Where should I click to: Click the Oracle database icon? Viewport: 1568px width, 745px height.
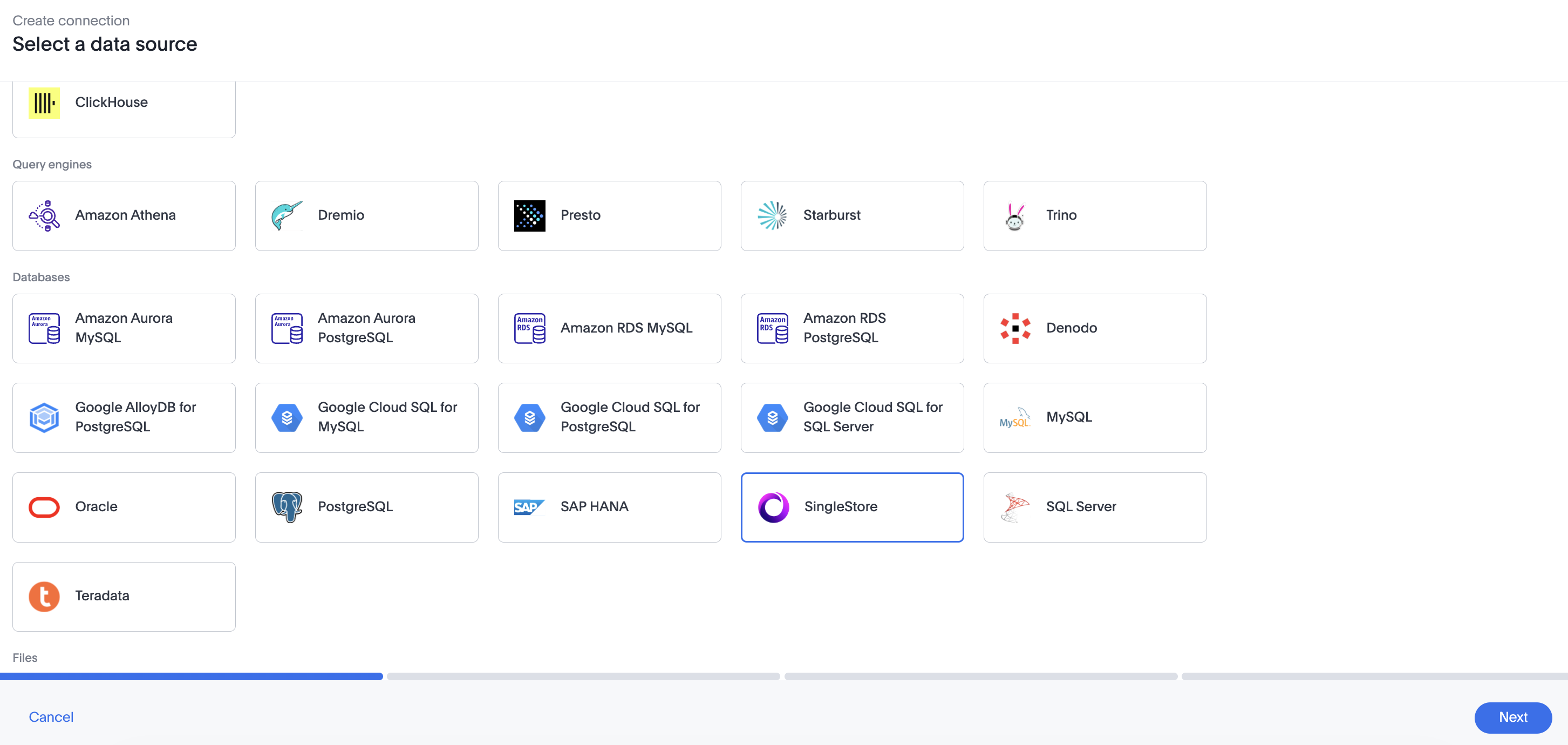tap(43, 507)
